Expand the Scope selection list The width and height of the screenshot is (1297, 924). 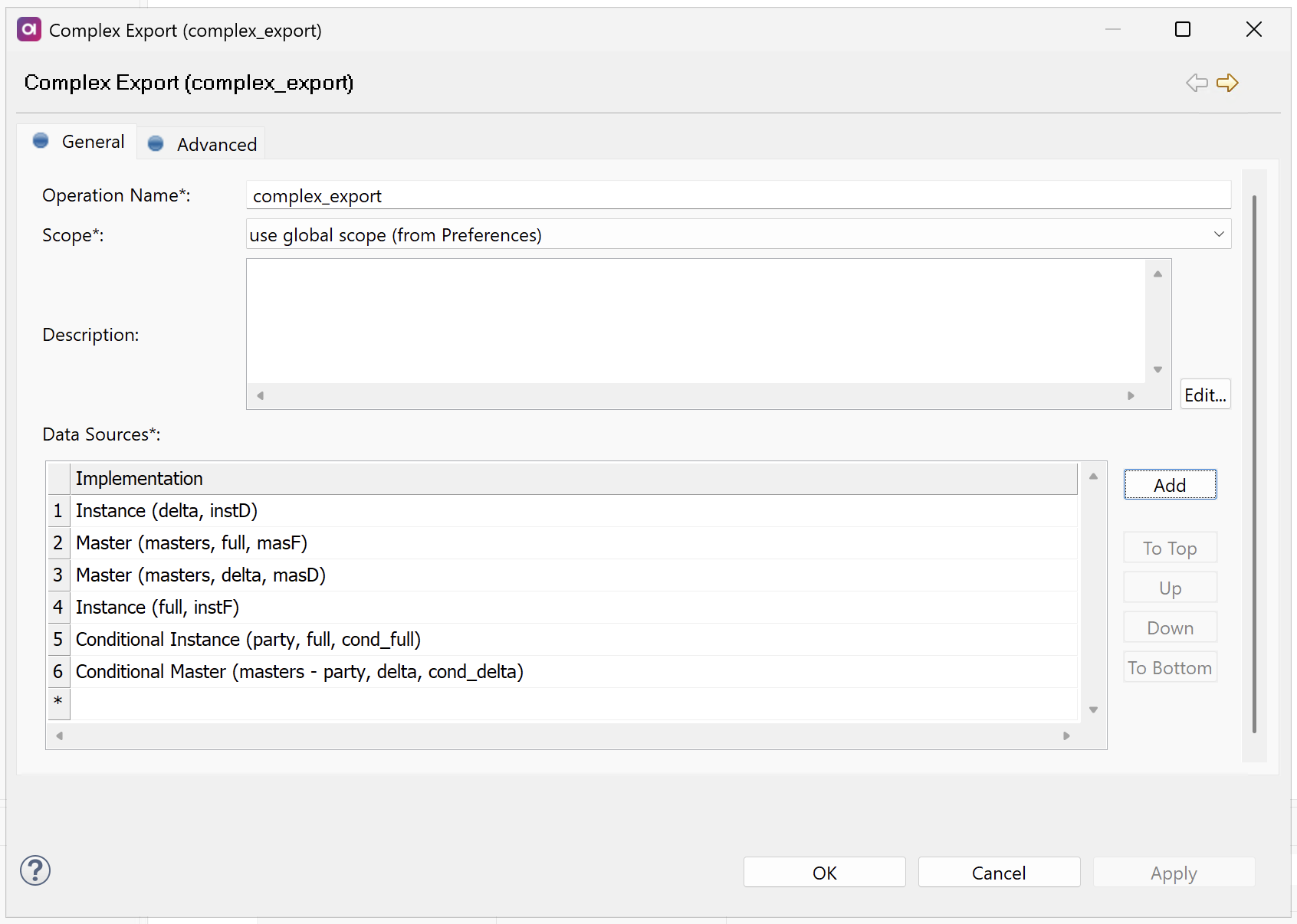(1218, 234)
